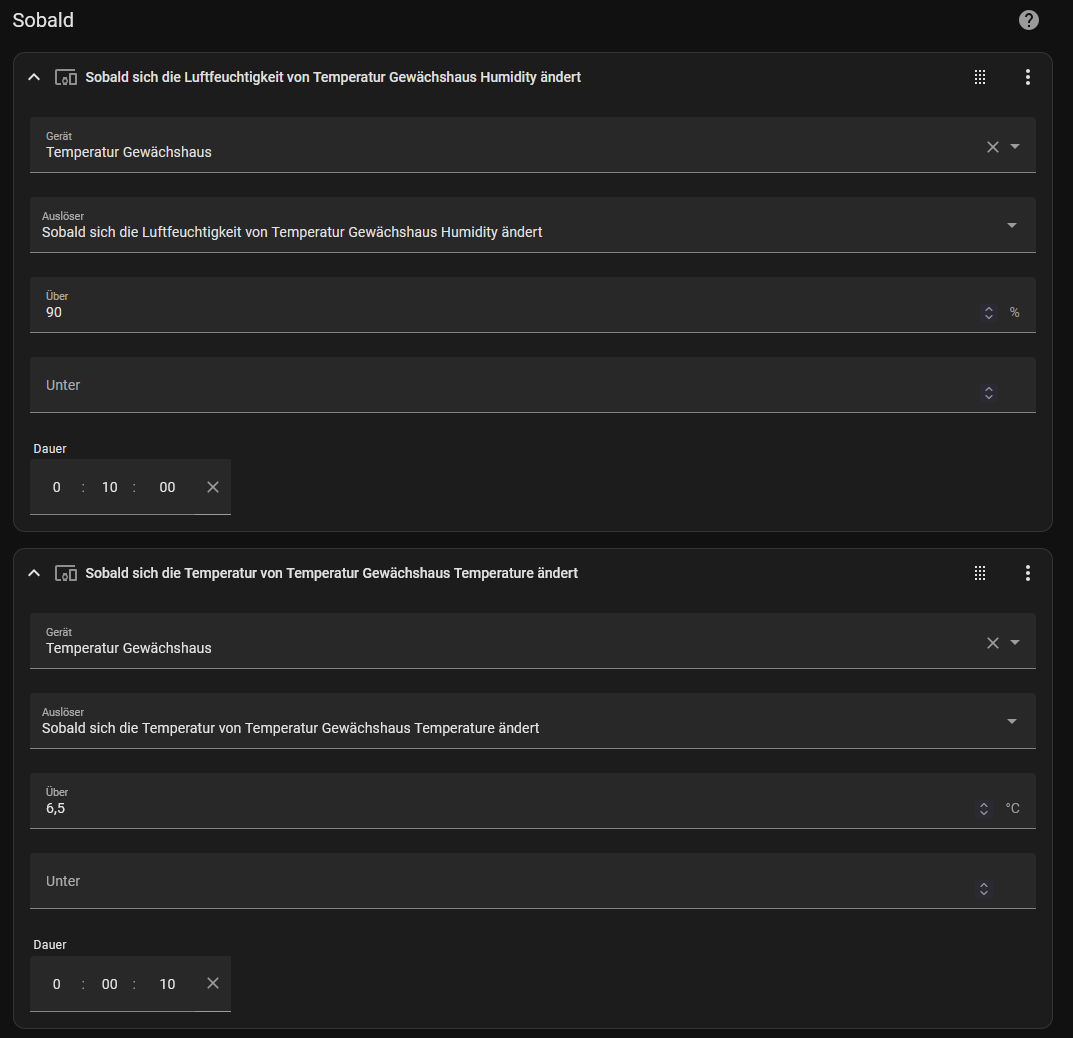Screen dimensions: 1073x1038
Task: Clear the Gerät field in humidity trigger
Action: pos(992,147)
